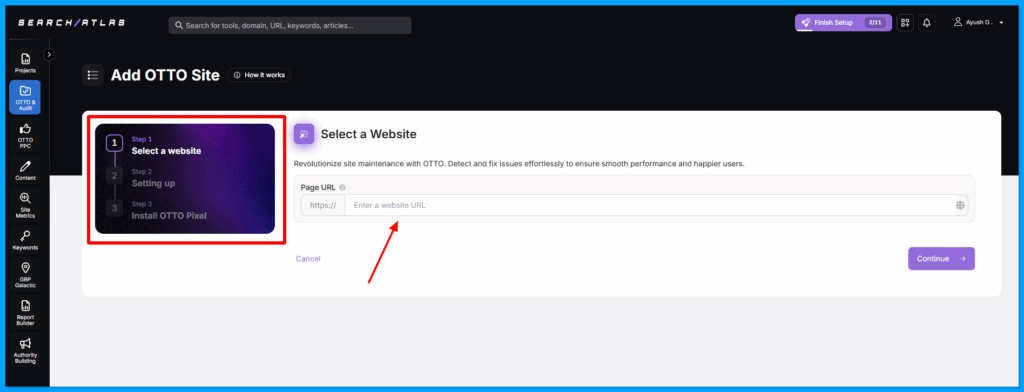Select OTTO & Audit sidebar item
Image resolution: width=1024 pixels, height=392 pixels.
click(25, 97)
